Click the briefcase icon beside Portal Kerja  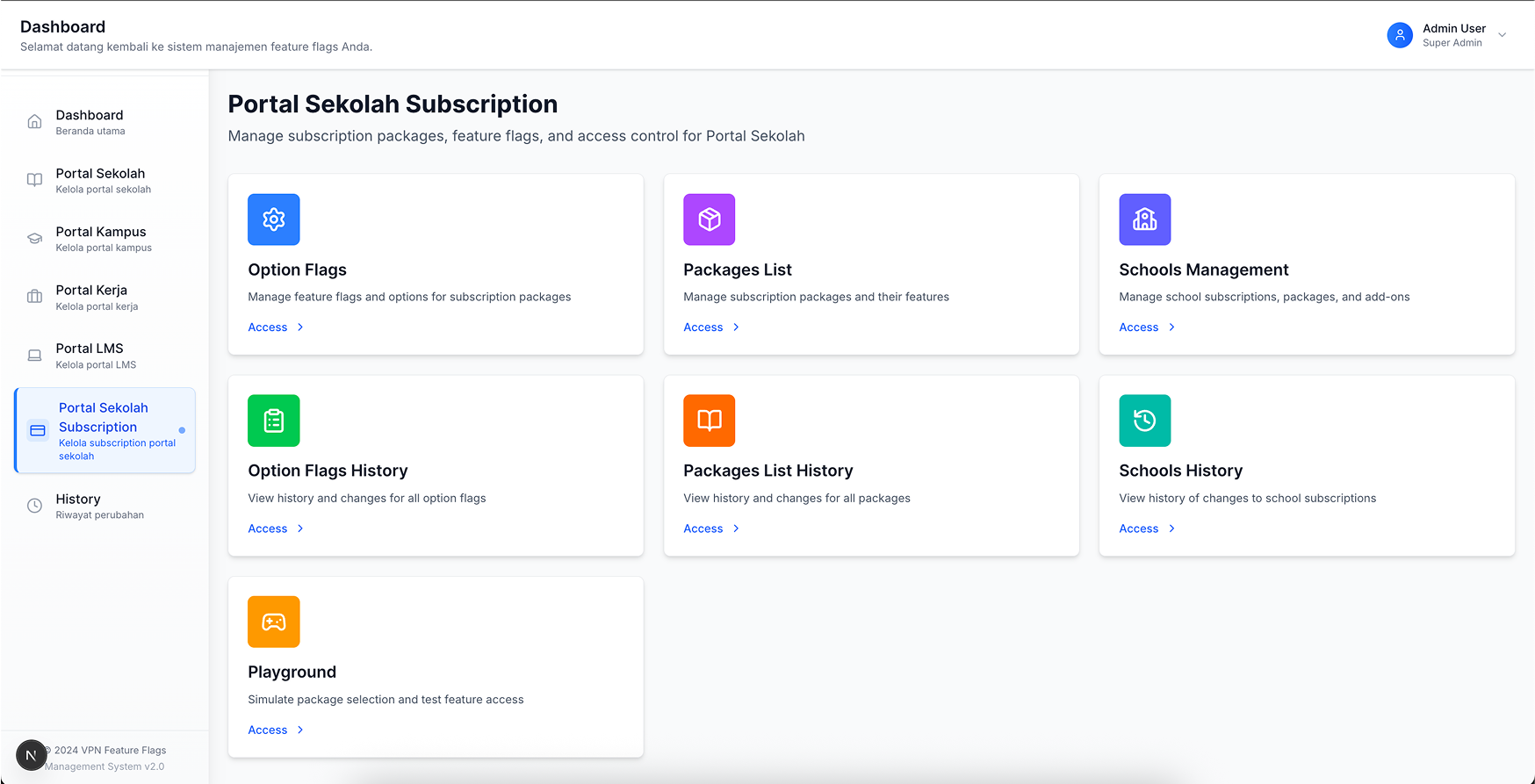tap(34, 297)
